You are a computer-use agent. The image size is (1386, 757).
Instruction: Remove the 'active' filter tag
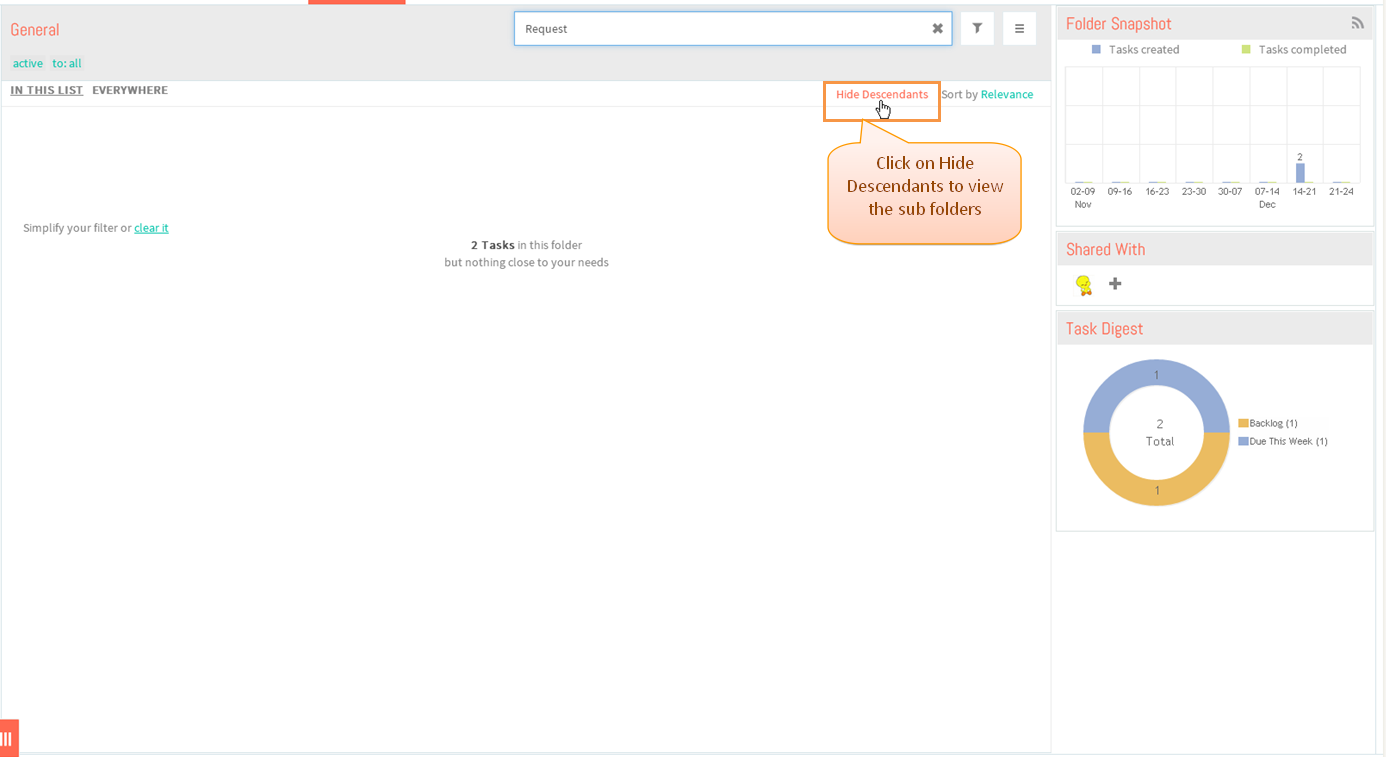click(x=28, y=63)
